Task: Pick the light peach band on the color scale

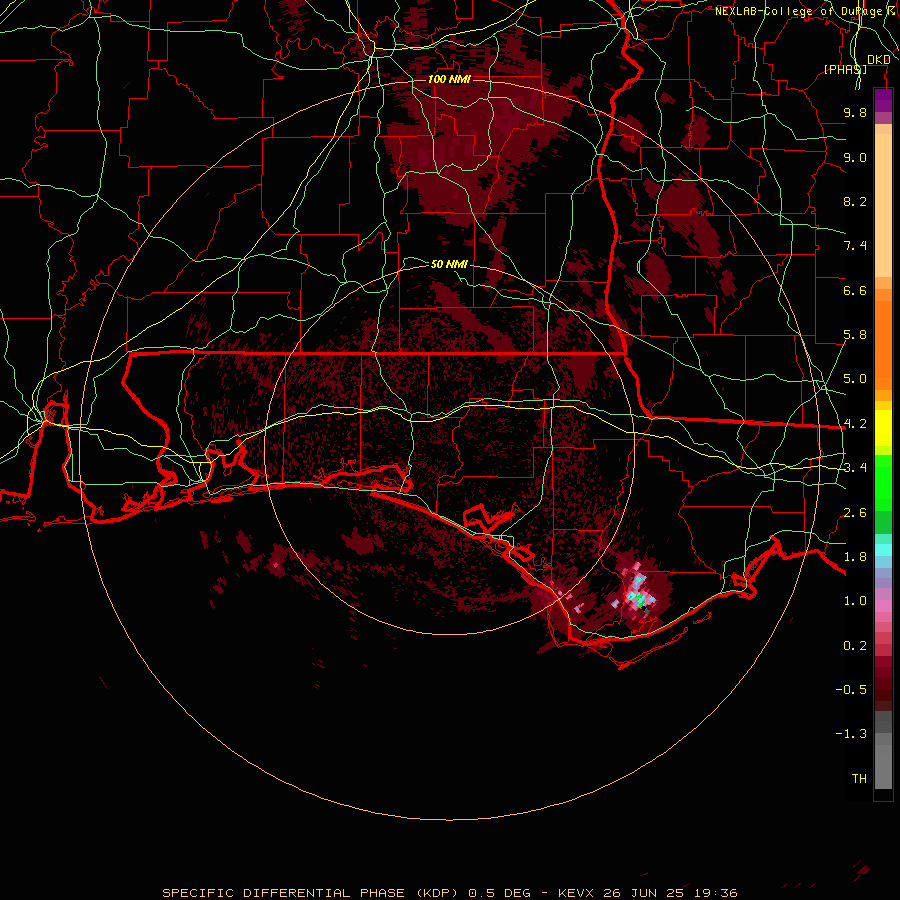Action: [883, 205]
